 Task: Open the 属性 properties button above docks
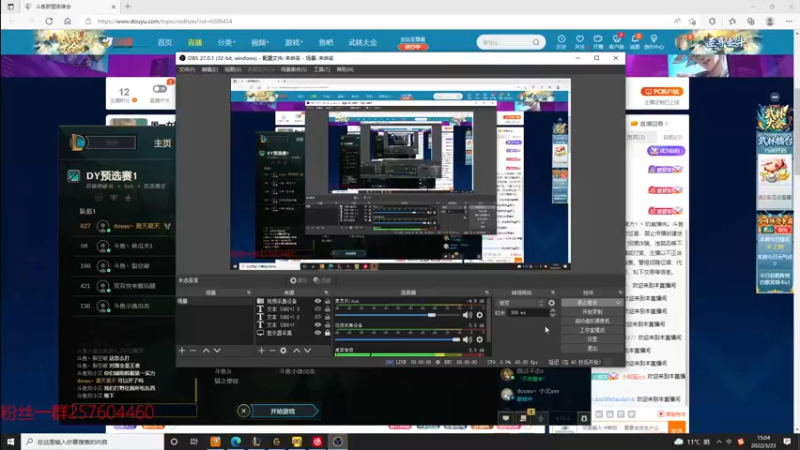pyautogui.click(x=298, y=280)
